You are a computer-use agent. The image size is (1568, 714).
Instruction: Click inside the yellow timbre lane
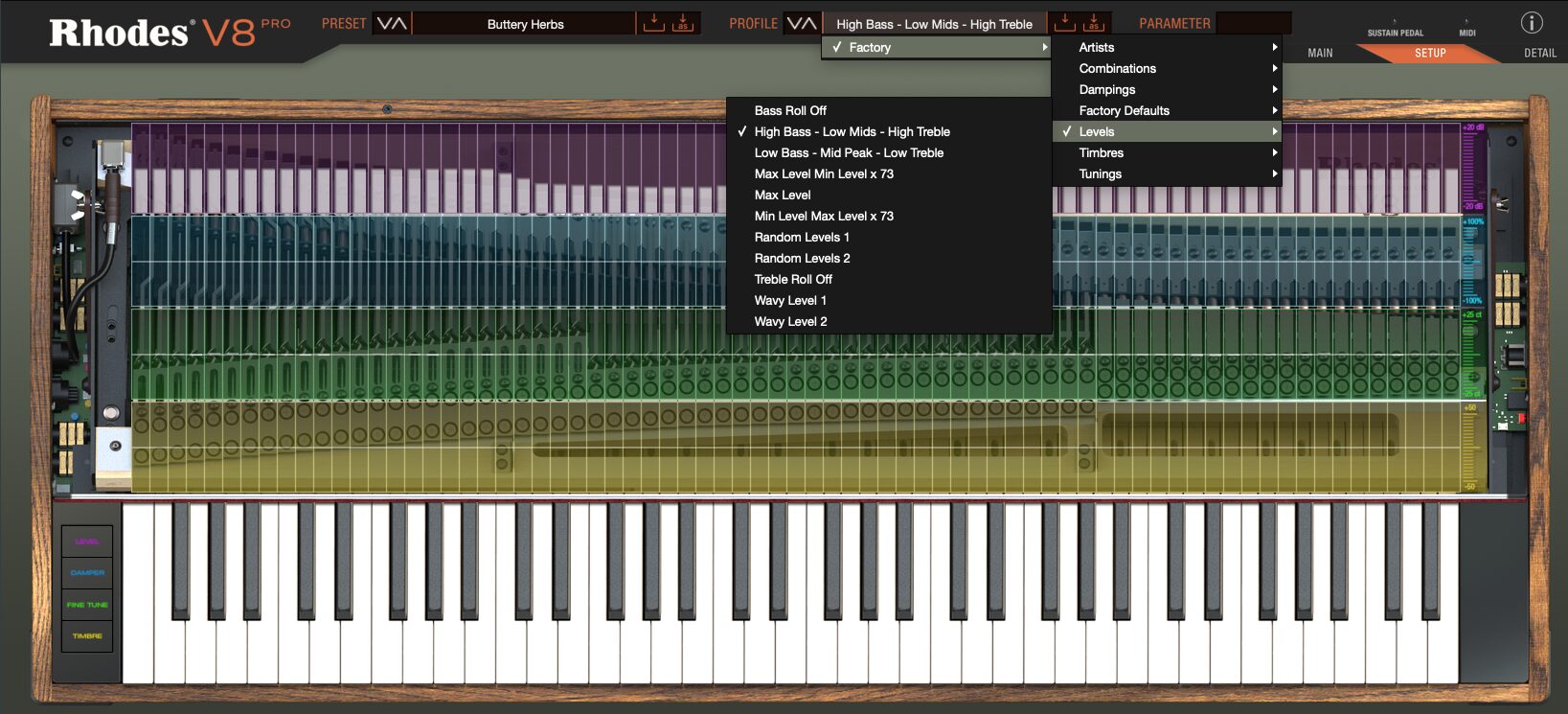coord(795,447)
